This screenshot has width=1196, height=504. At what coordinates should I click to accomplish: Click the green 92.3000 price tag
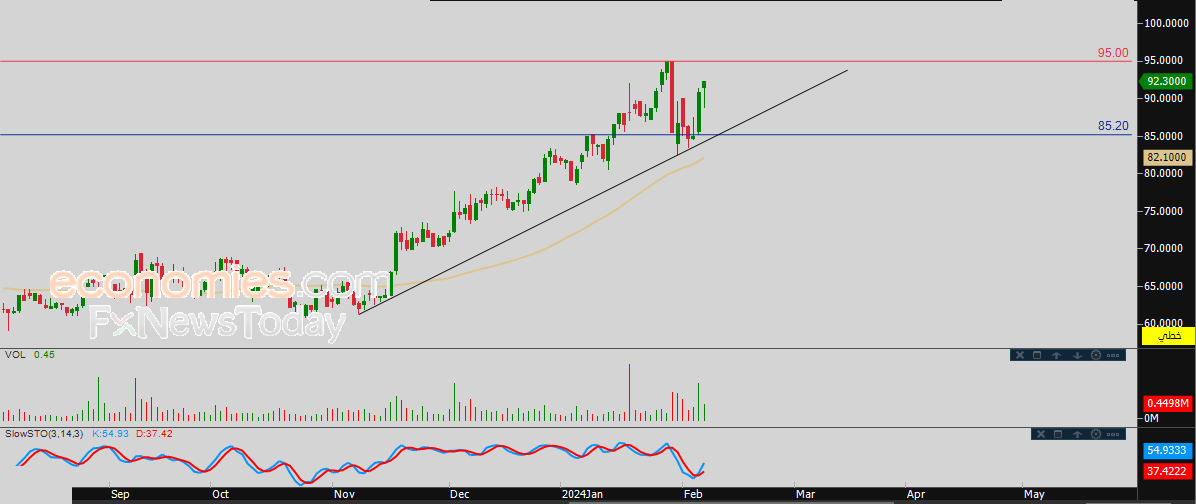pos(1165,82)
